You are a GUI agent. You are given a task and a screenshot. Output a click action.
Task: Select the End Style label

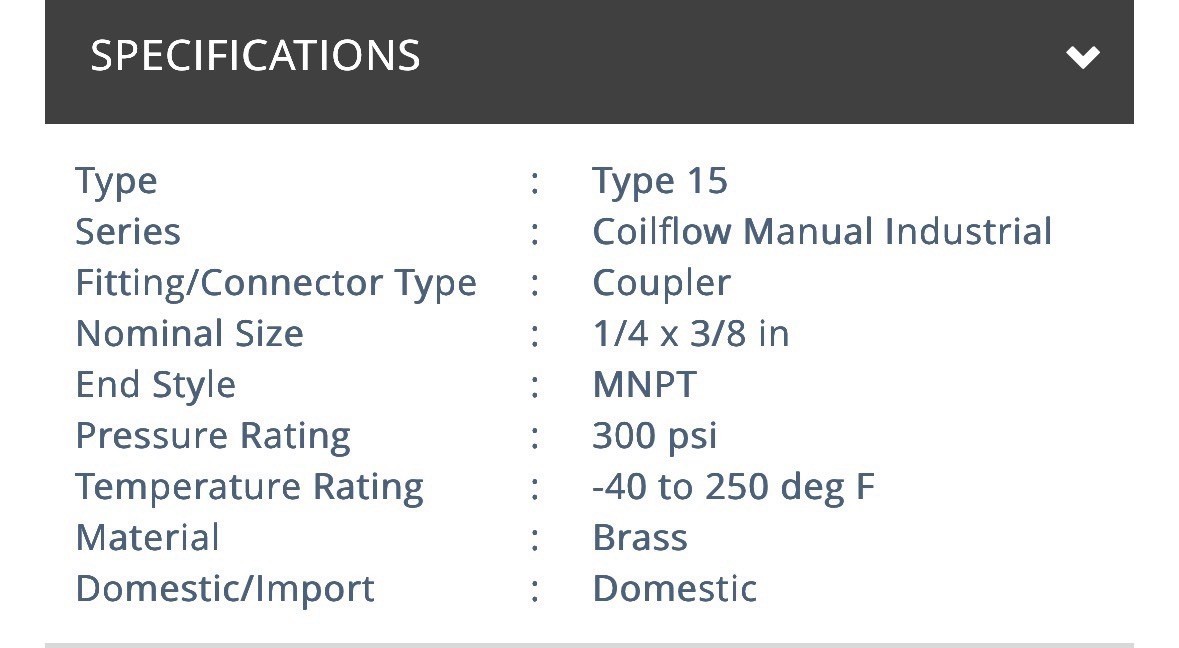(155, 385)
